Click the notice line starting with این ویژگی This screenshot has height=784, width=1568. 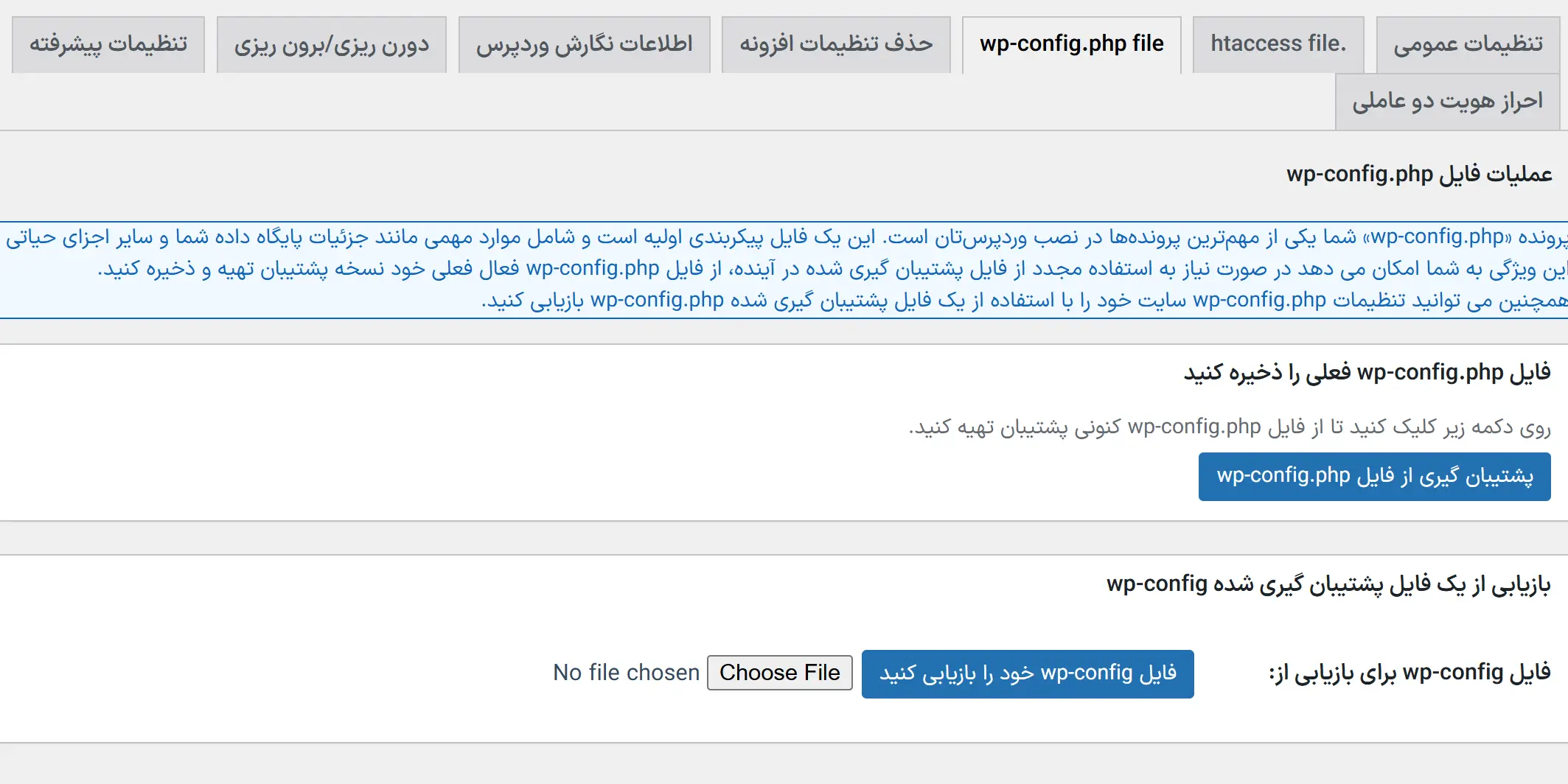tap(832, 269)
